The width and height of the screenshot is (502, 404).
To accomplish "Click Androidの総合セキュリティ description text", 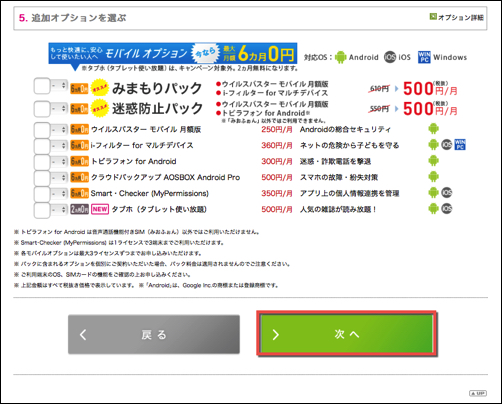I will click(345, 129).
